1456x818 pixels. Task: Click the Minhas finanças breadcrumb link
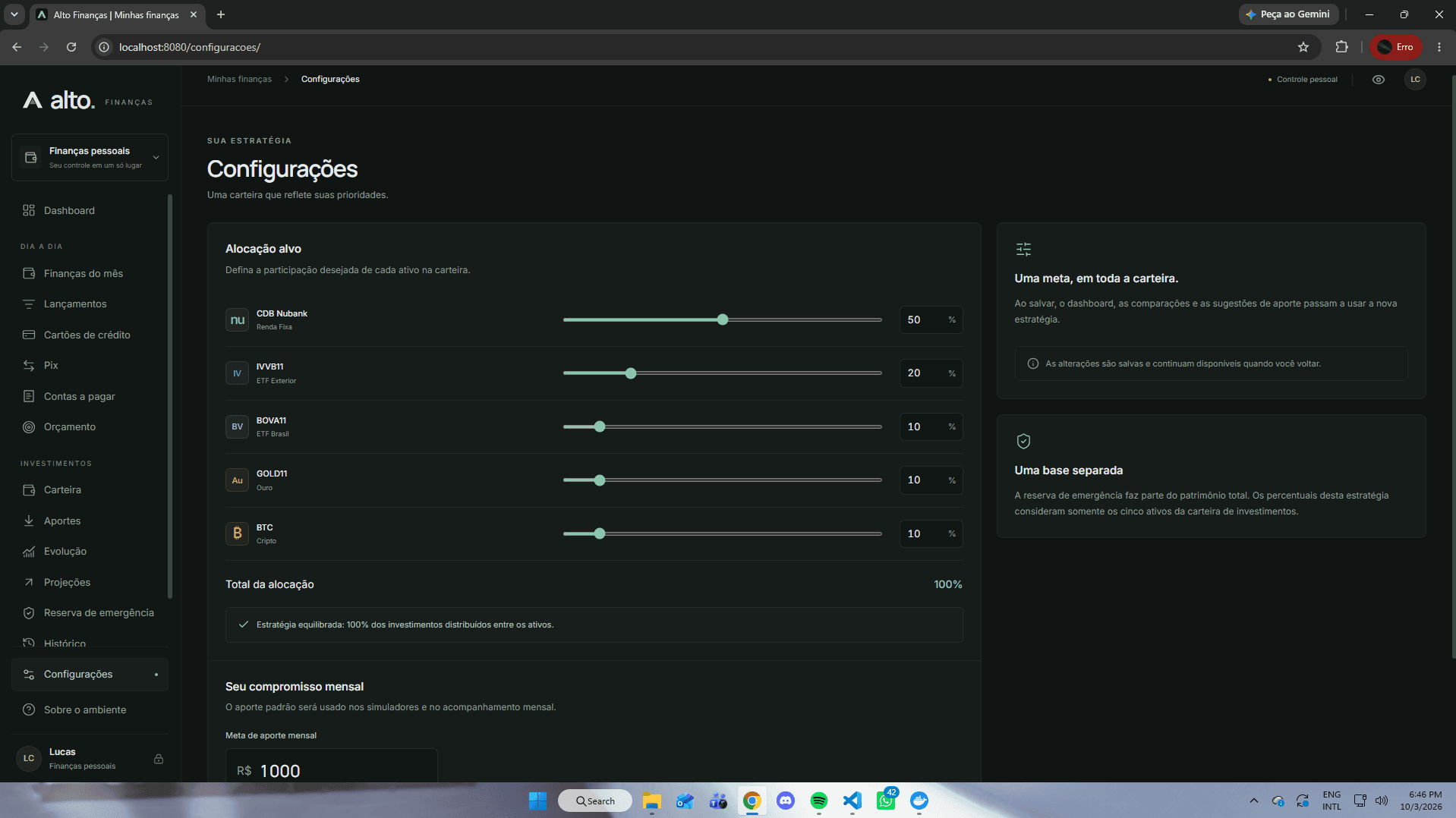click(239, 79)
